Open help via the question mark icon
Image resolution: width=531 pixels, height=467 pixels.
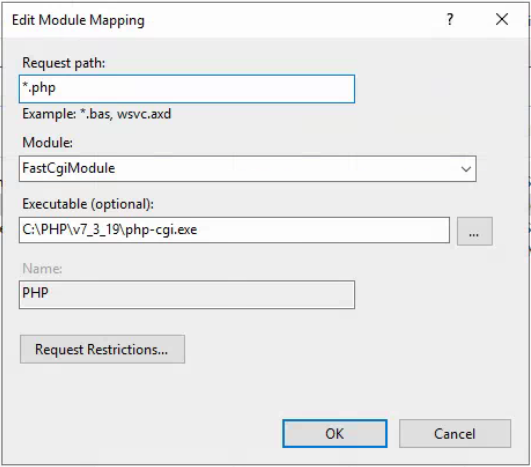pos(450,20)
